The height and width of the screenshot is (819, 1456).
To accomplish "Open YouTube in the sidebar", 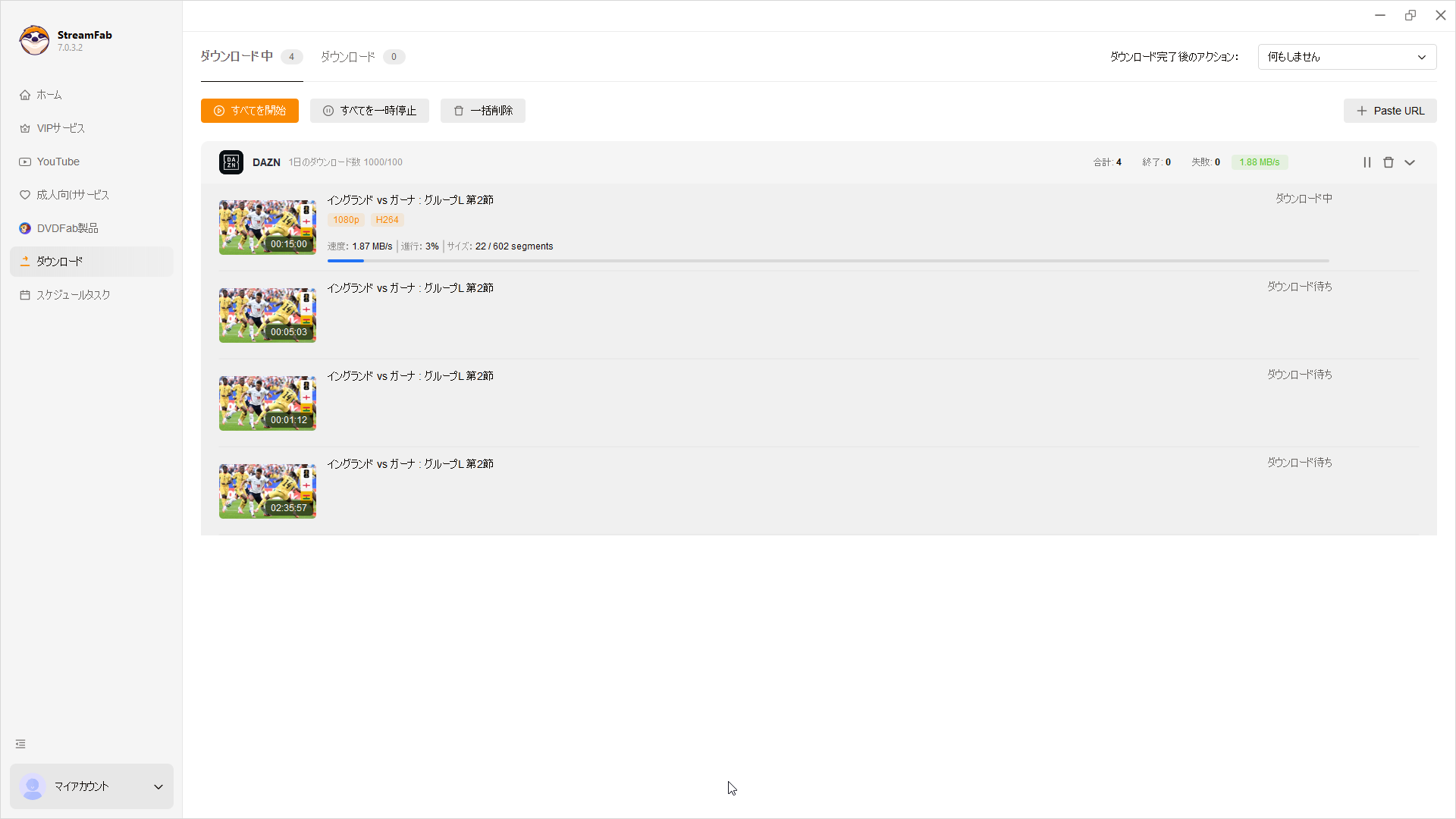I will [x=91, y=162].
